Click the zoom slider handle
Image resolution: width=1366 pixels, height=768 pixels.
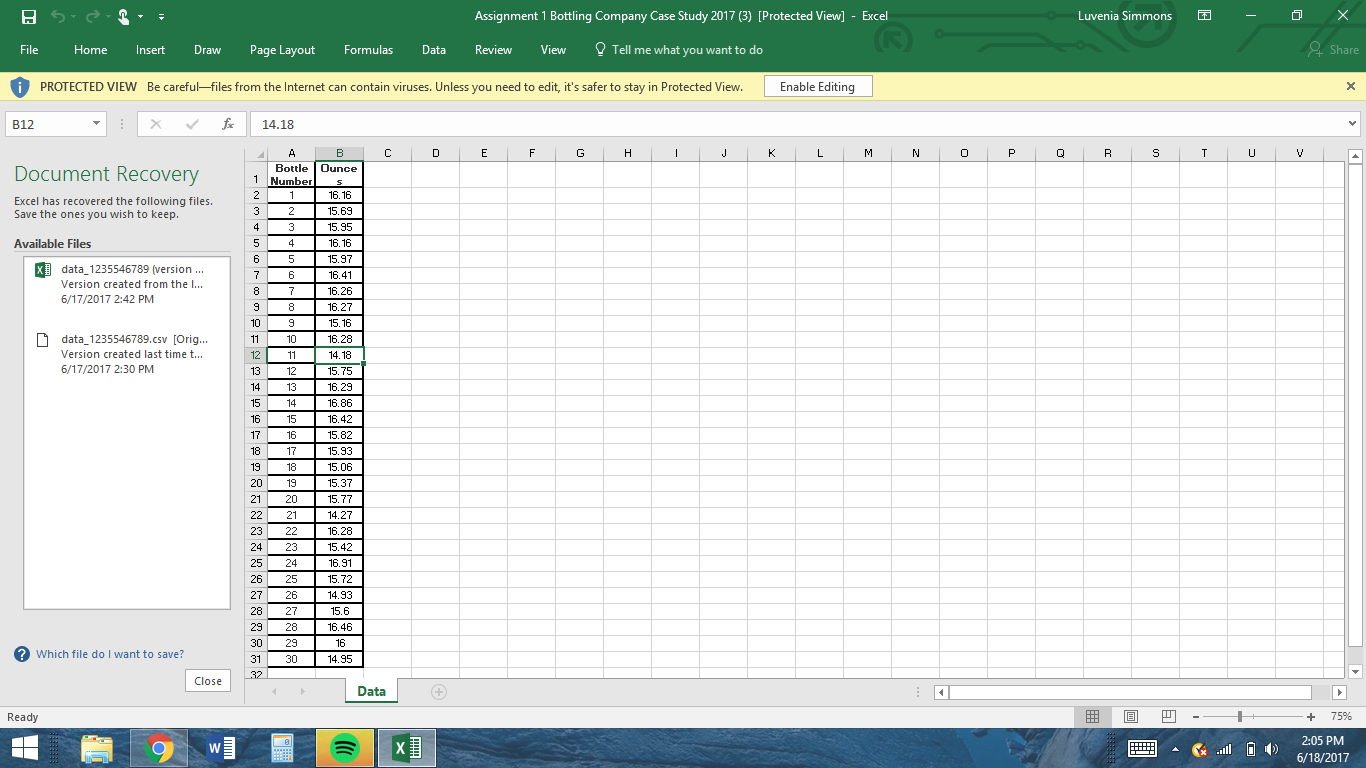[x=1240, y=716]
